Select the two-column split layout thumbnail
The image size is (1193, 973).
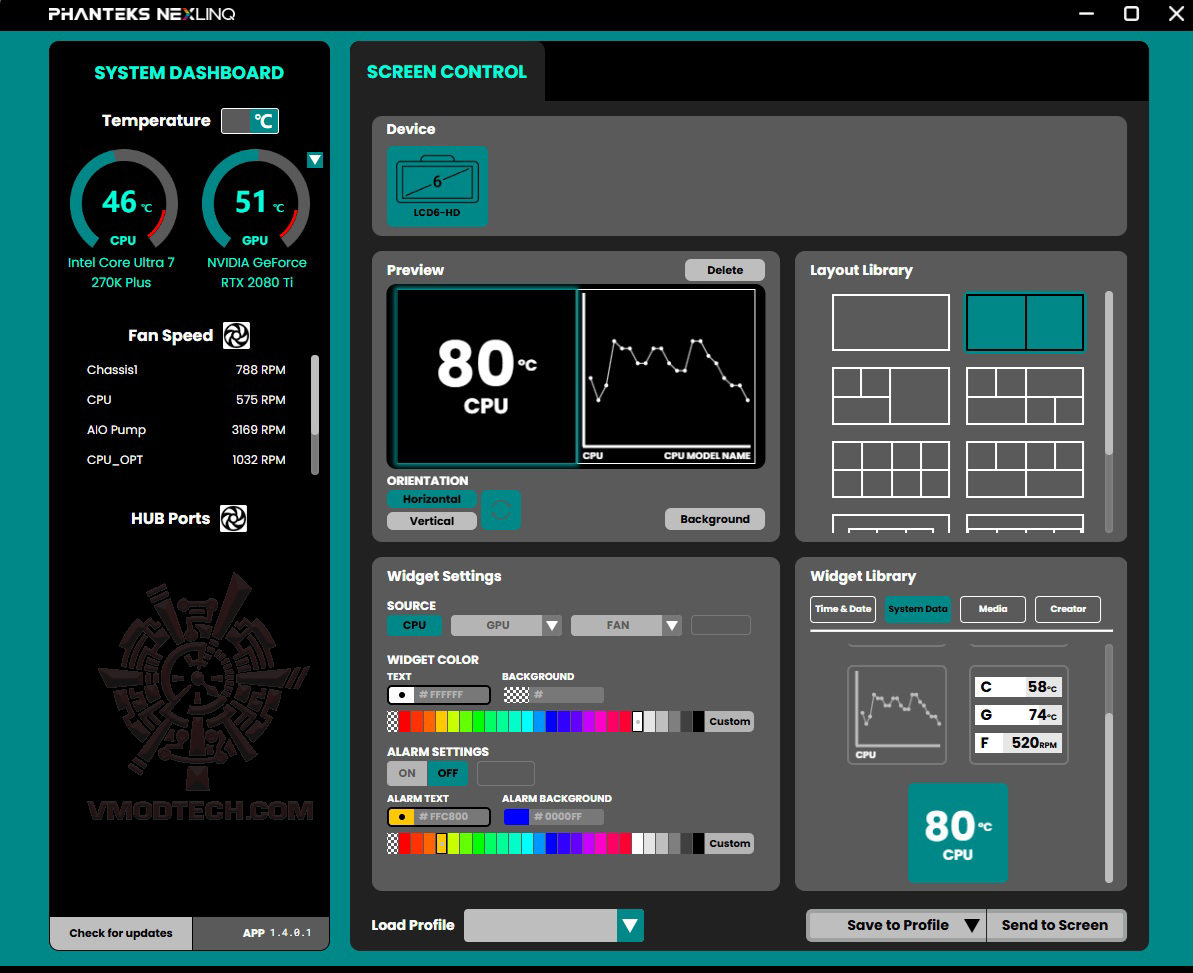point(1025,323)
